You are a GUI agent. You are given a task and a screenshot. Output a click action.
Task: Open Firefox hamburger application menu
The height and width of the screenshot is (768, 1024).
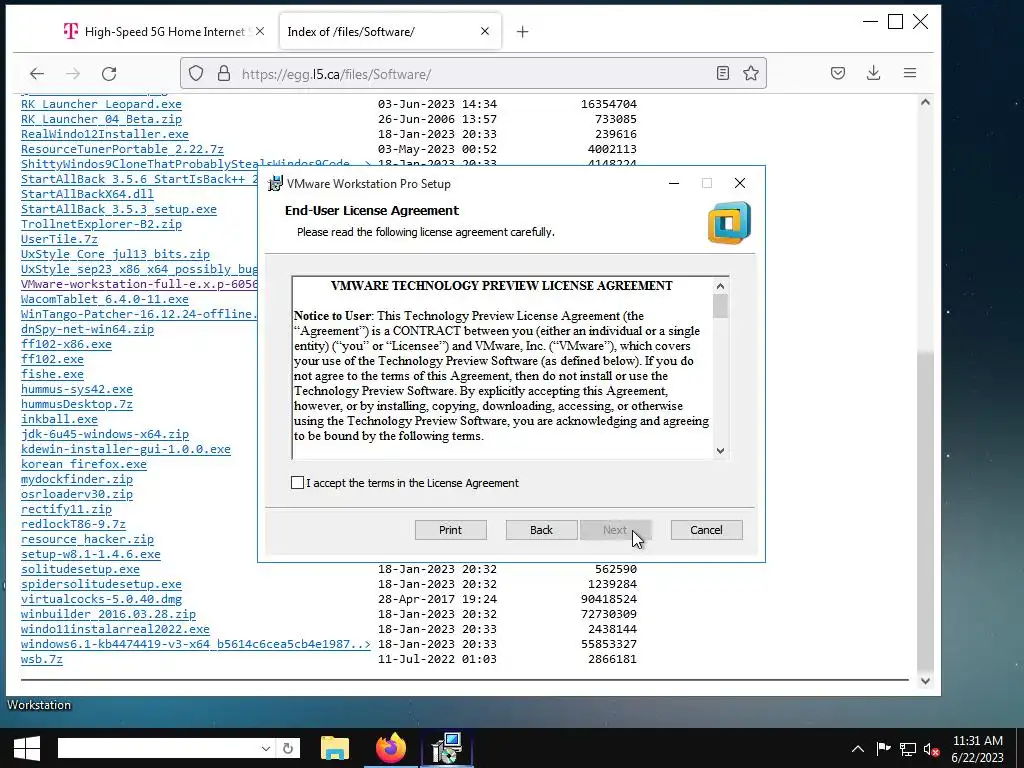[x=910, y=73]
